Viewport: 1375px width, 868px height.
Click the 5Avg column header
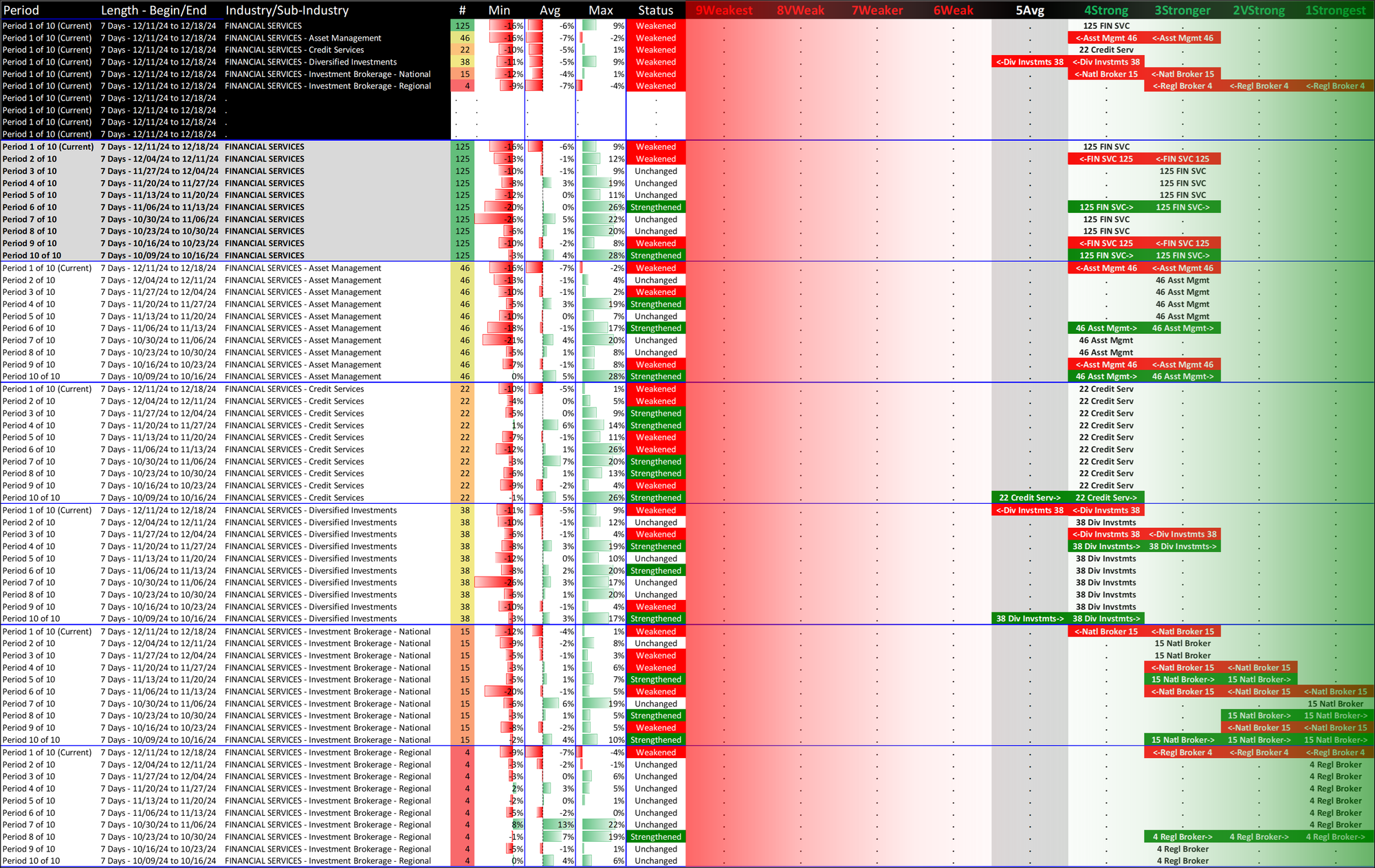coord(1030,10)
